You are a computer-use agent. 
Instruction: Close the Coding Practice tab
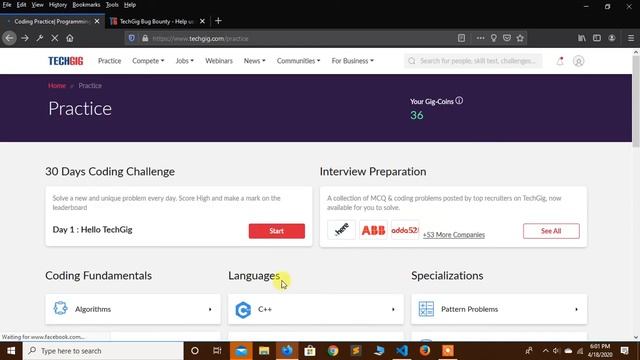point(97,21)
